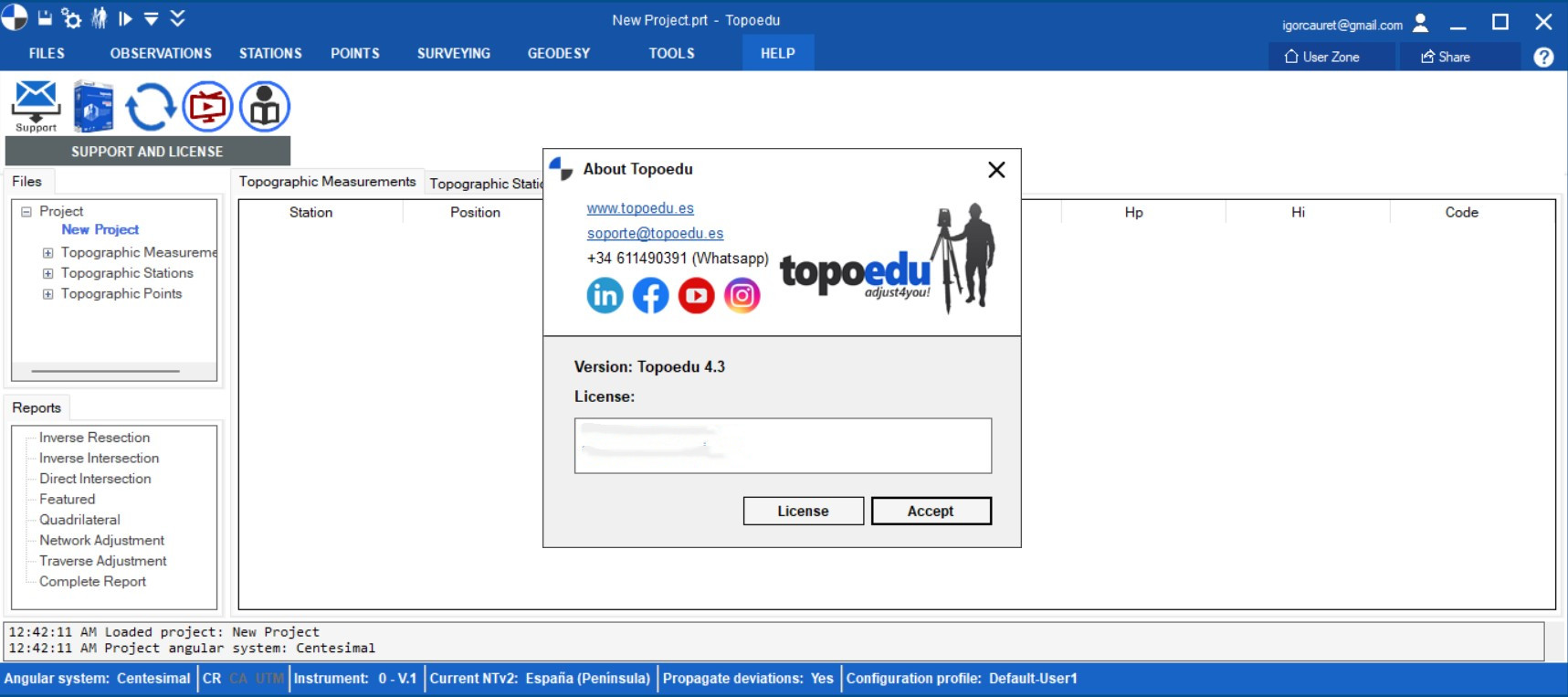Click the Topoedu logo in the window title bar
The height and width of the screenshot is (697, 1568).
coord(15,17)
